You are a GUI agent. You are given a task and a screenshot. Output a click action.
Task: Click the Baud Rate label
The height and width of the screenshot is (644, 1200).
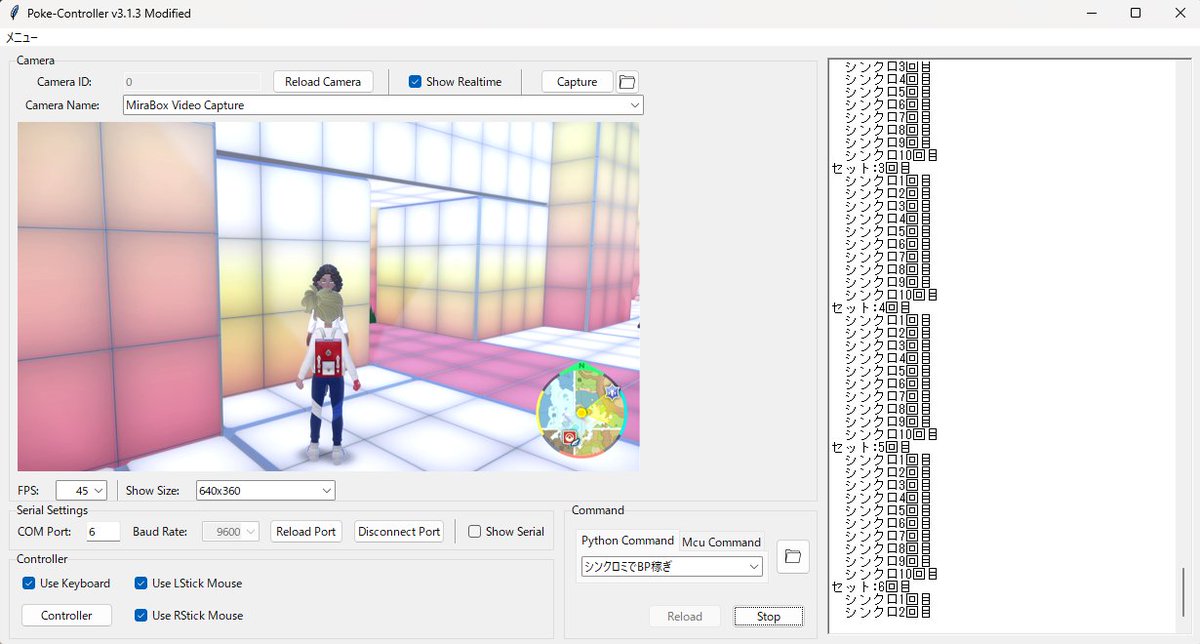[159, 532]
